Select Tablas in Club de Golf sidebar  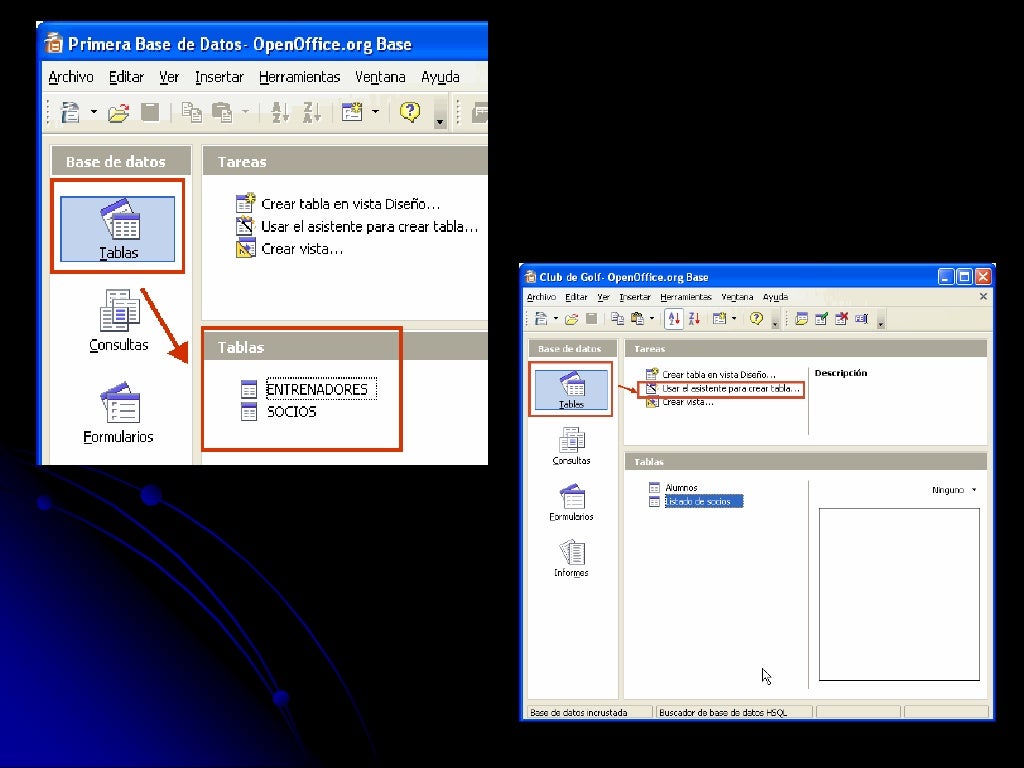point(571,390)
